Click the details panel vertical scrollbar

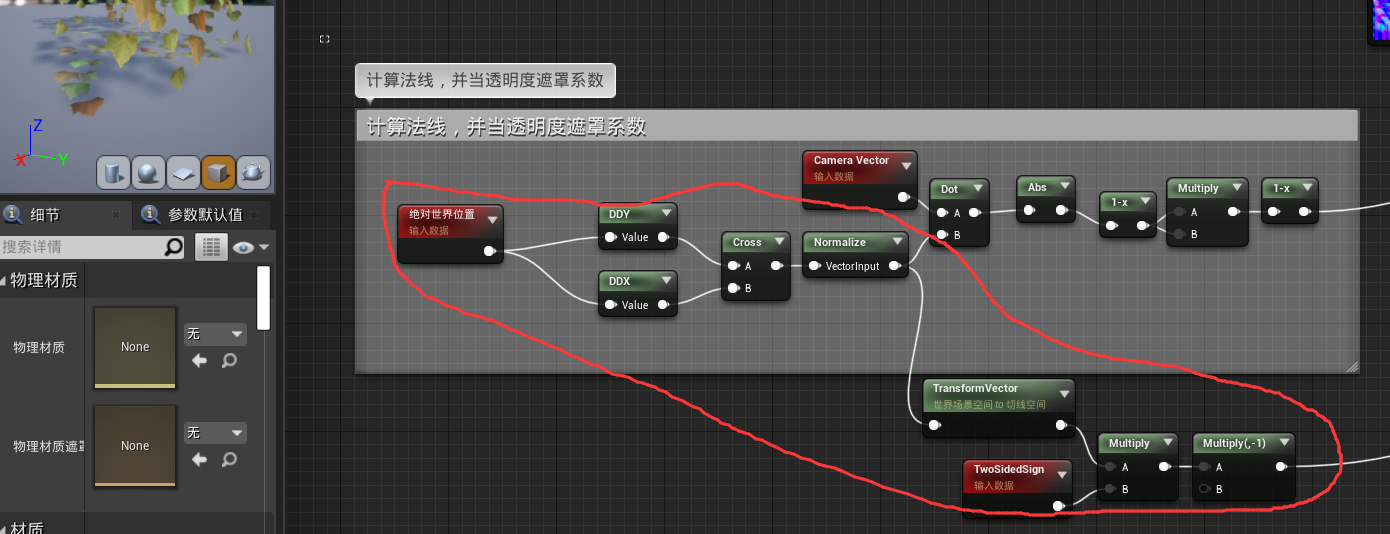pyautogui.click(x=264, y=297)
